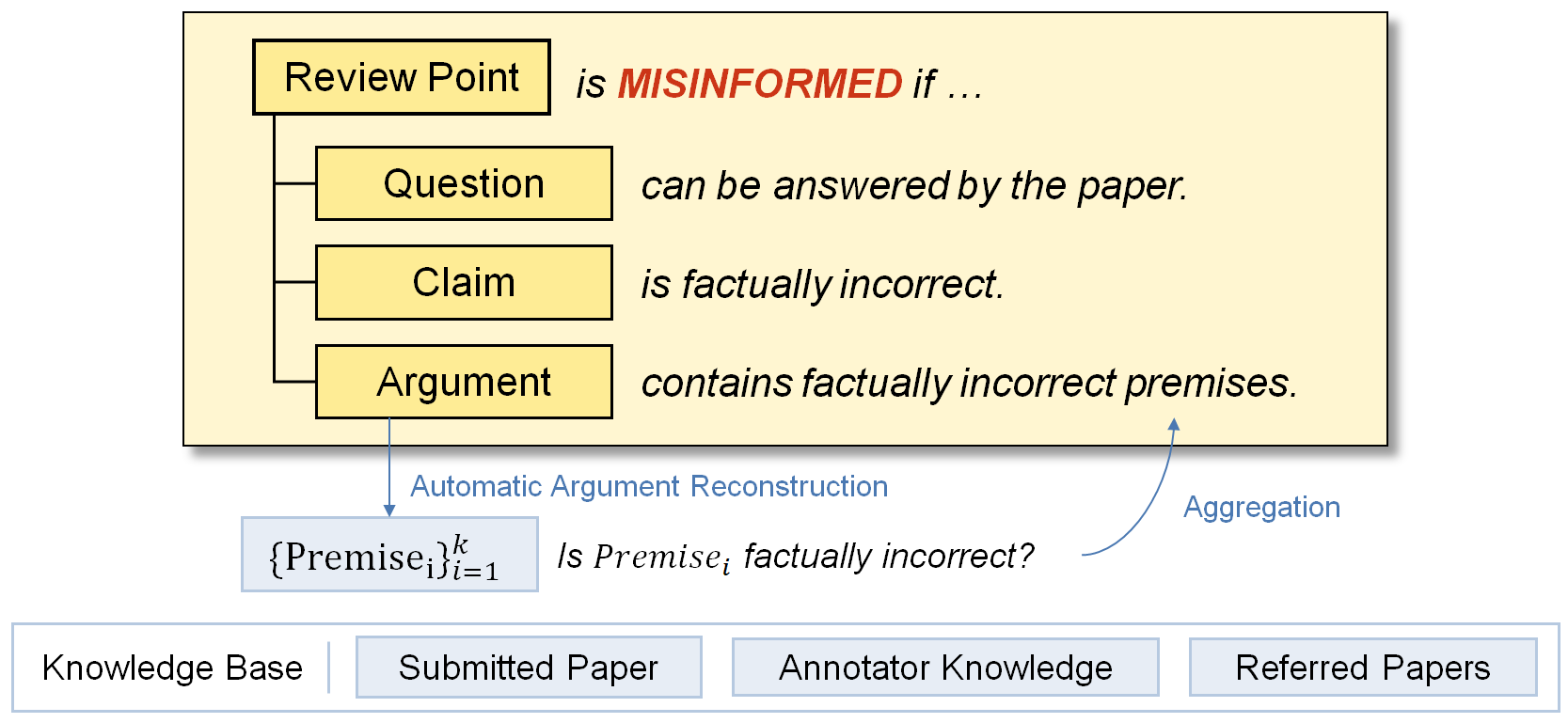Click 'contains factually incorrect premises.' text
The image size is (1568, 723).
click(969, 383)
